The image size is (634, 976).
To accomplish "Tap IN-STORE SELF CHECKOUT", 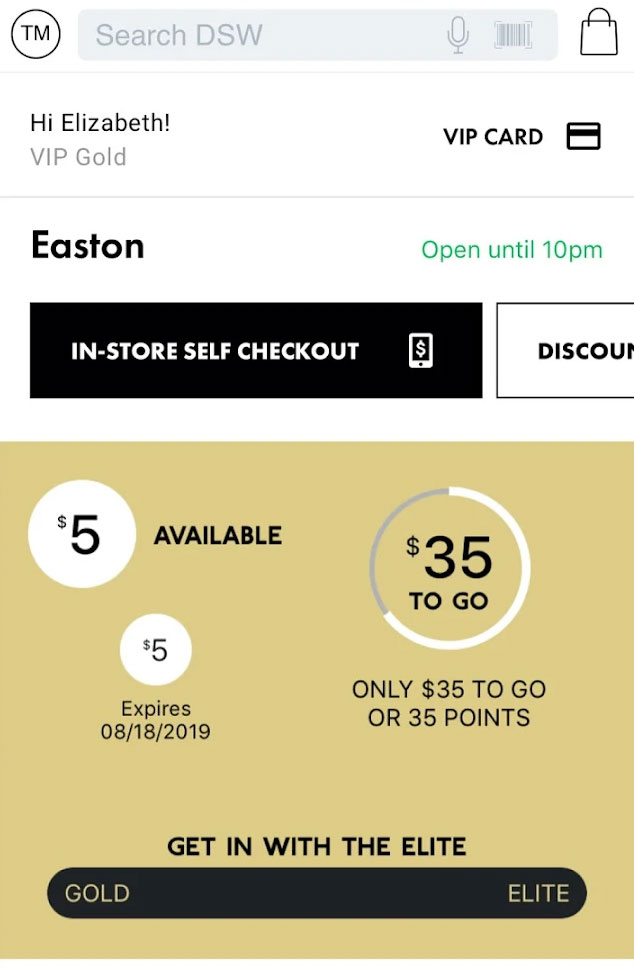I will point(214,350).
